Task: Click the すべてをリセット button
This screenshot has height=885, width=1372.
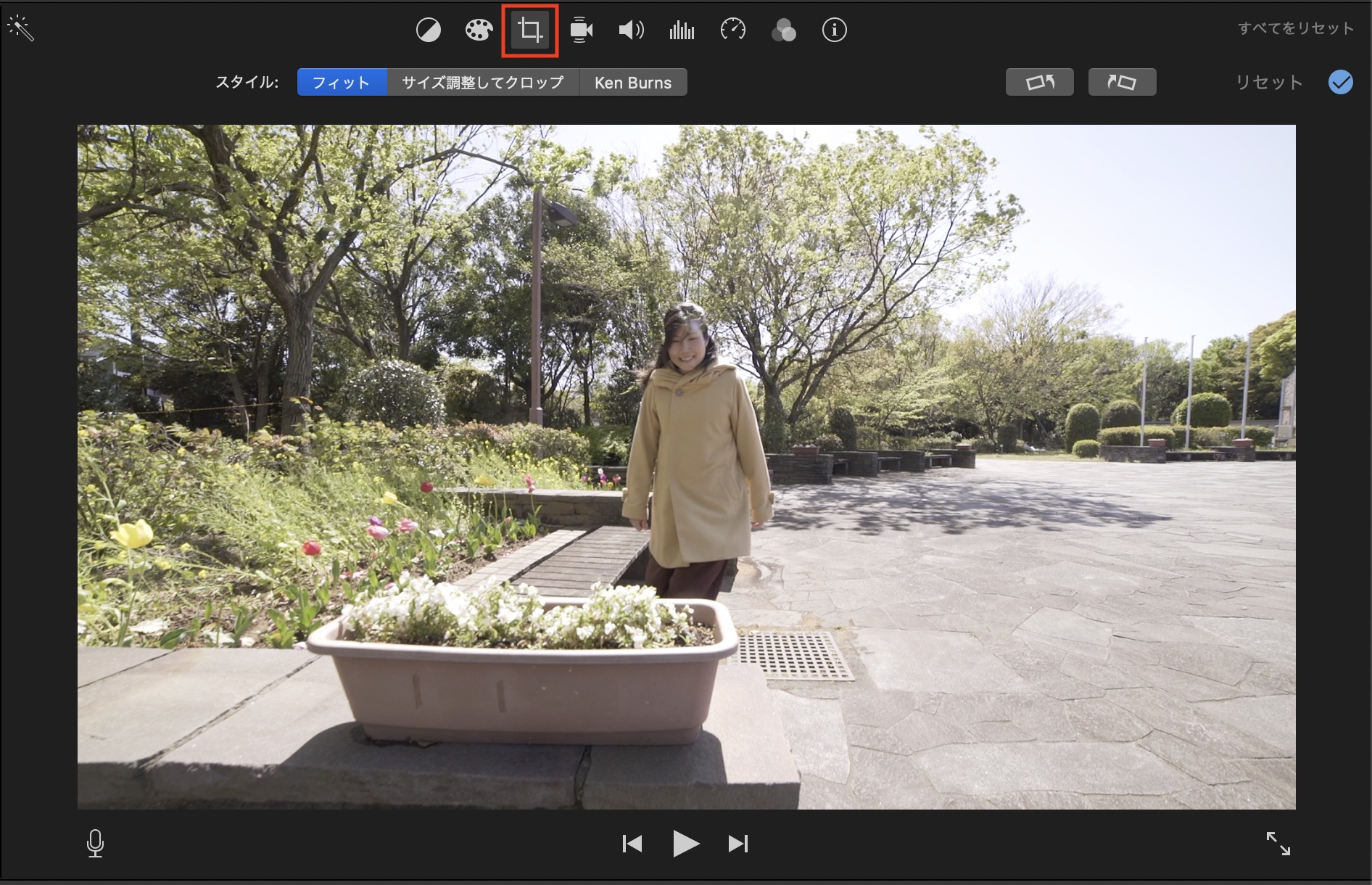Action: coord(1296,28)
